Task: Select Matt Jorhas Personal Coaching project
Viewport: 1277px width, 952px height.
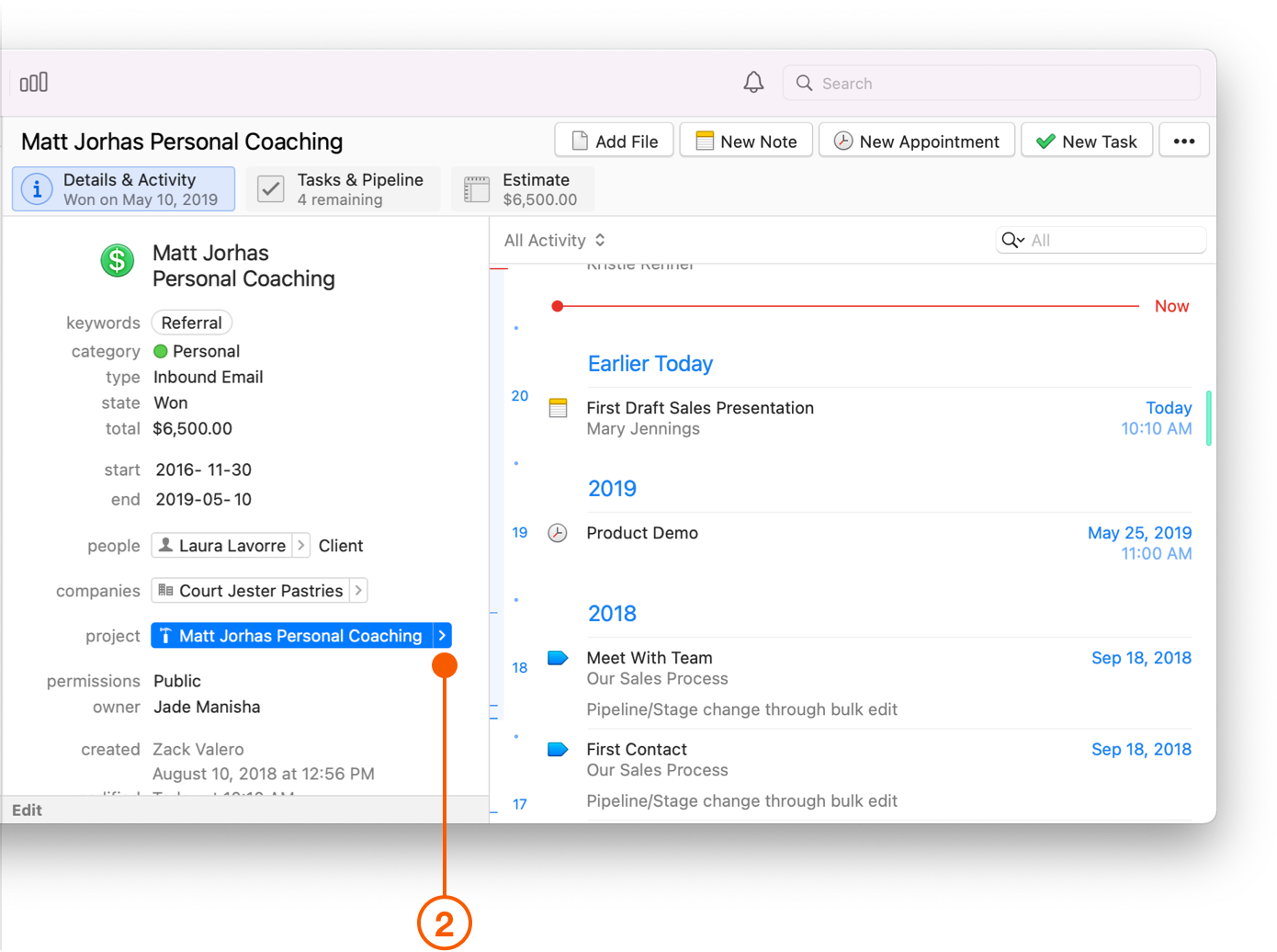Action: point(291,635)
